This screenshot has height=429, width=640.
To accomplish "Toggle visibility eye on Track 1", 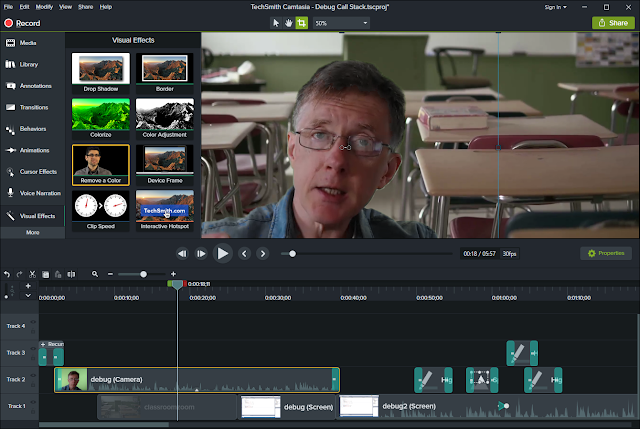I will (33, 402).
